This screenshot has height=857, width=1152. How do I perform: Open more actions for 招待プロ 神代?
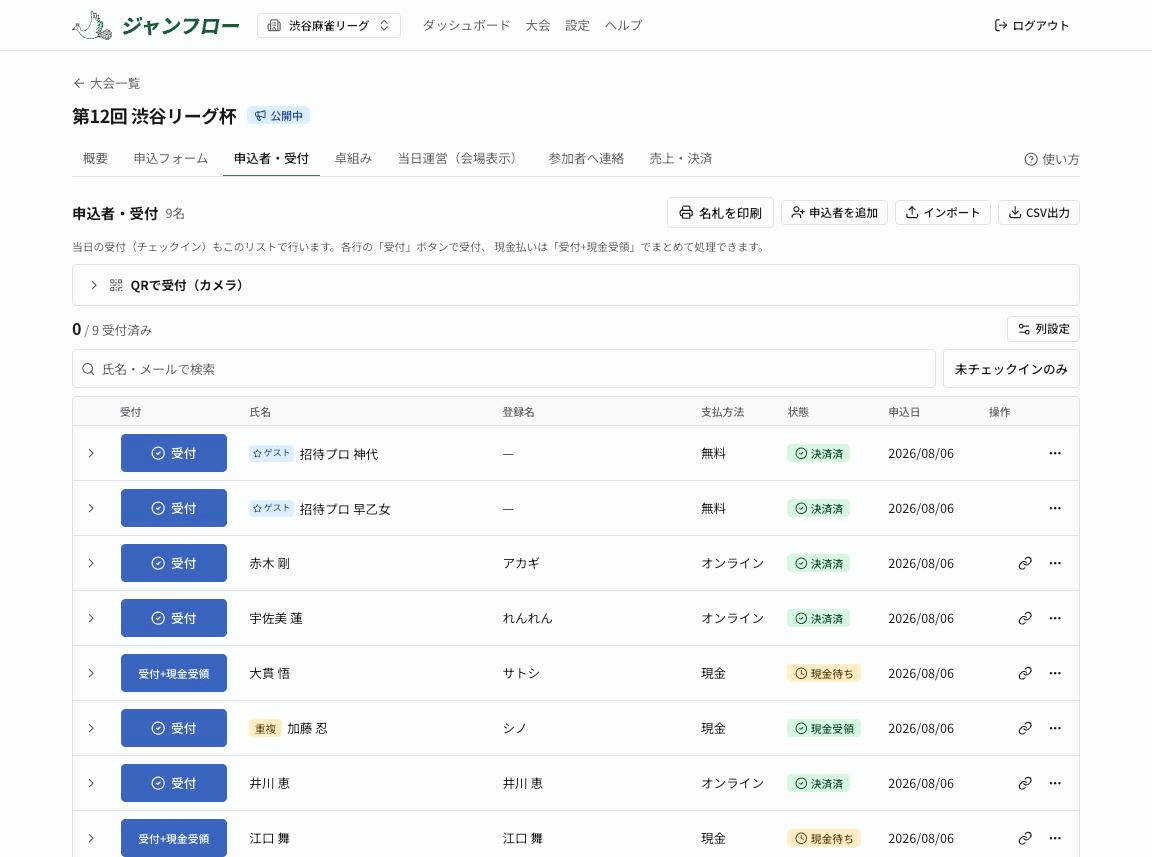pyautogui.click(x=1055, y=453)
